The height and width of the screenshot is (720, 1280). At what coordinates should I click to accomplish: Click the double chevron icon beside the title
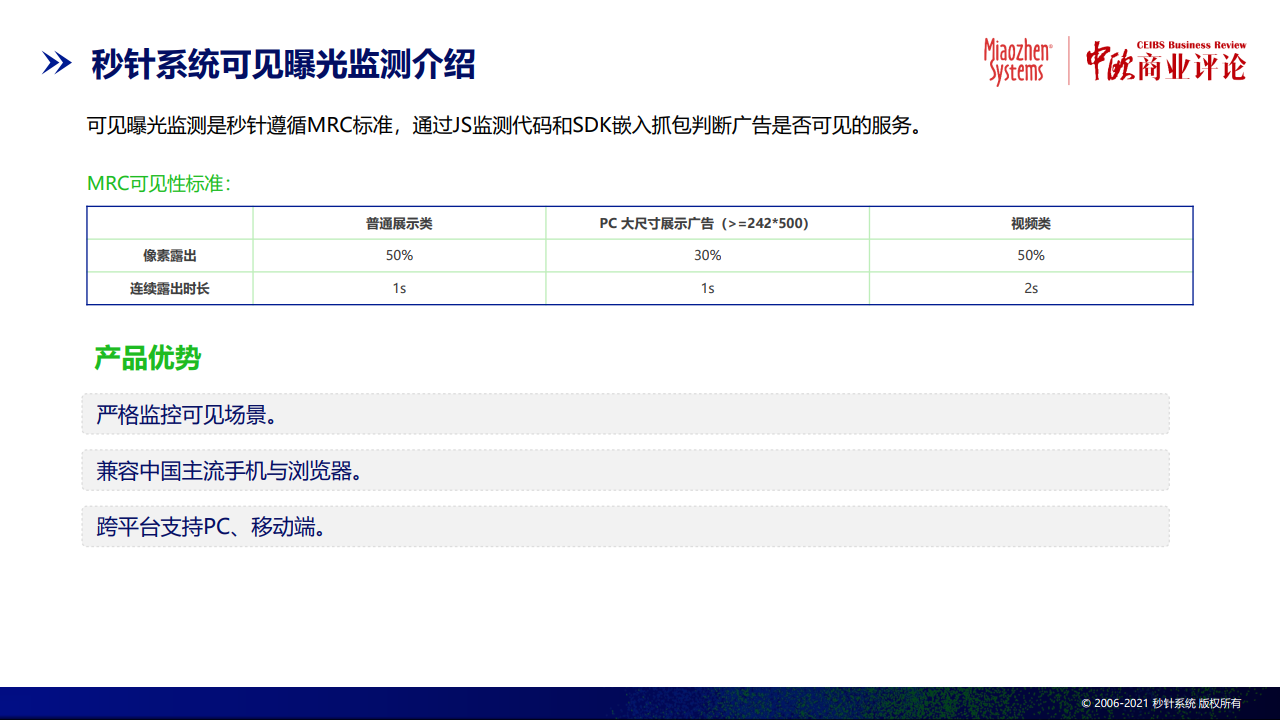click(56, 64)
